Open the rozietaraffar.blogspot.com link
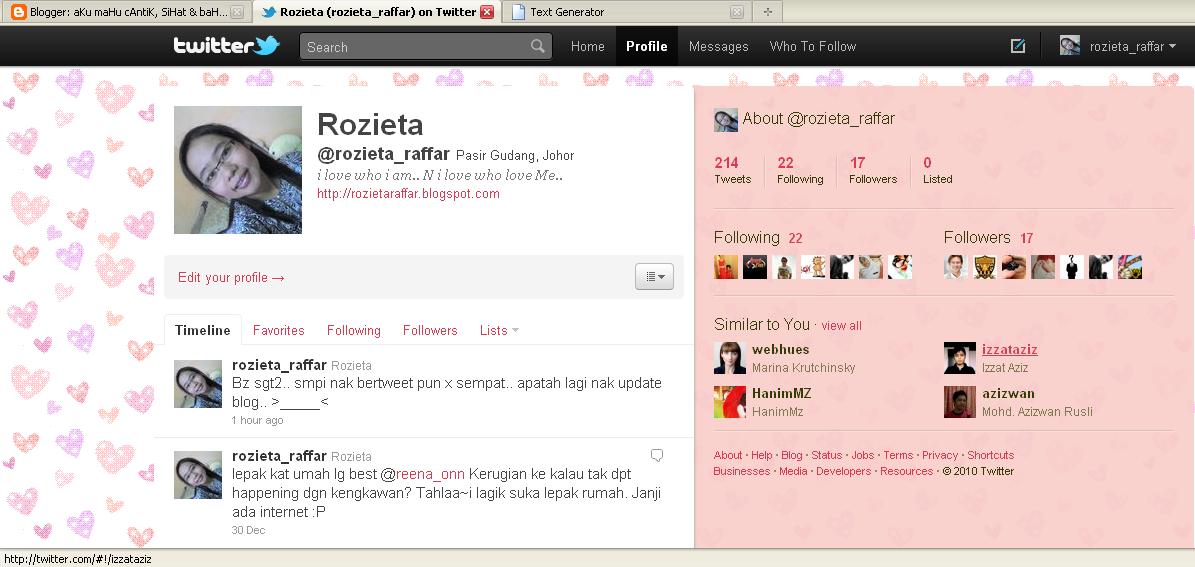This screenshot has width=1195, height=567. [408, 194]
